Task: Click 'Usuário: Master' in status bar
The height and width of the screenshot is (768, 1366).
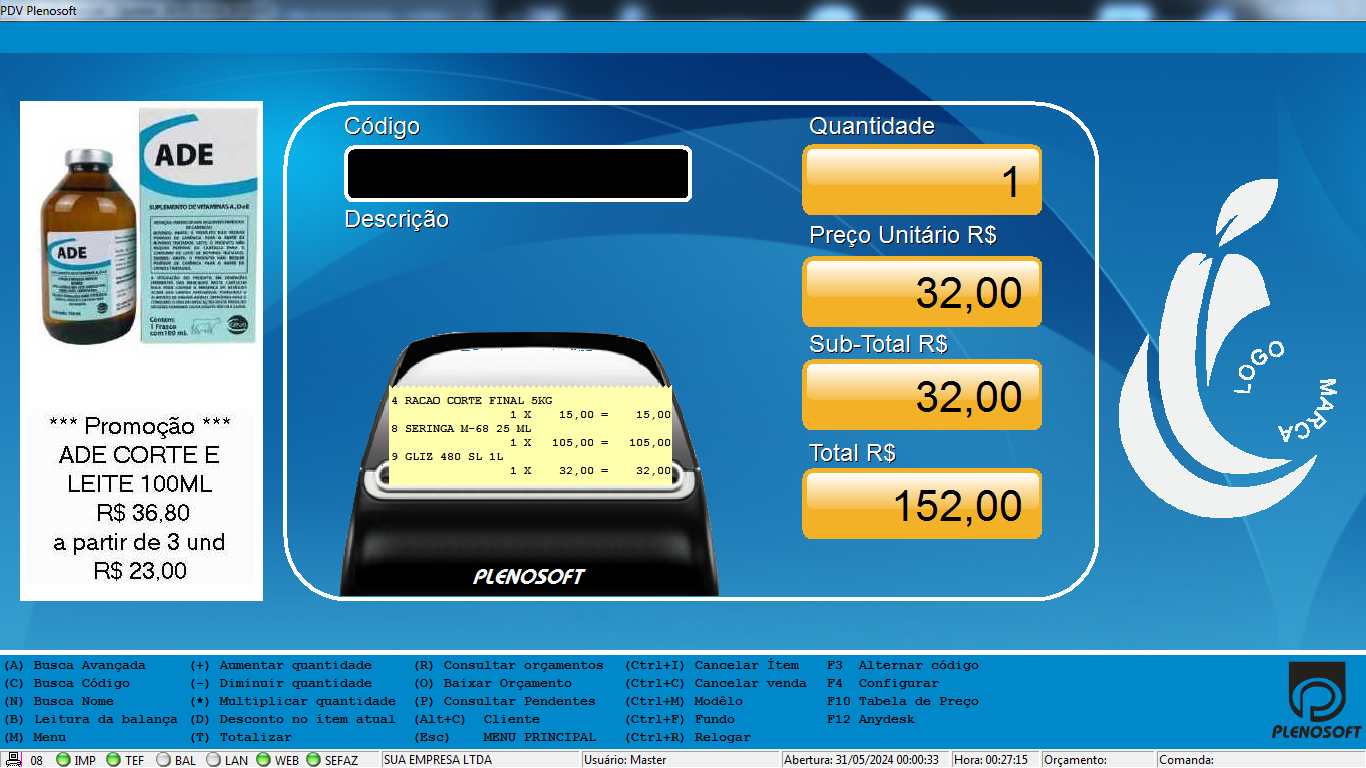Action: (x=626, y=760)
